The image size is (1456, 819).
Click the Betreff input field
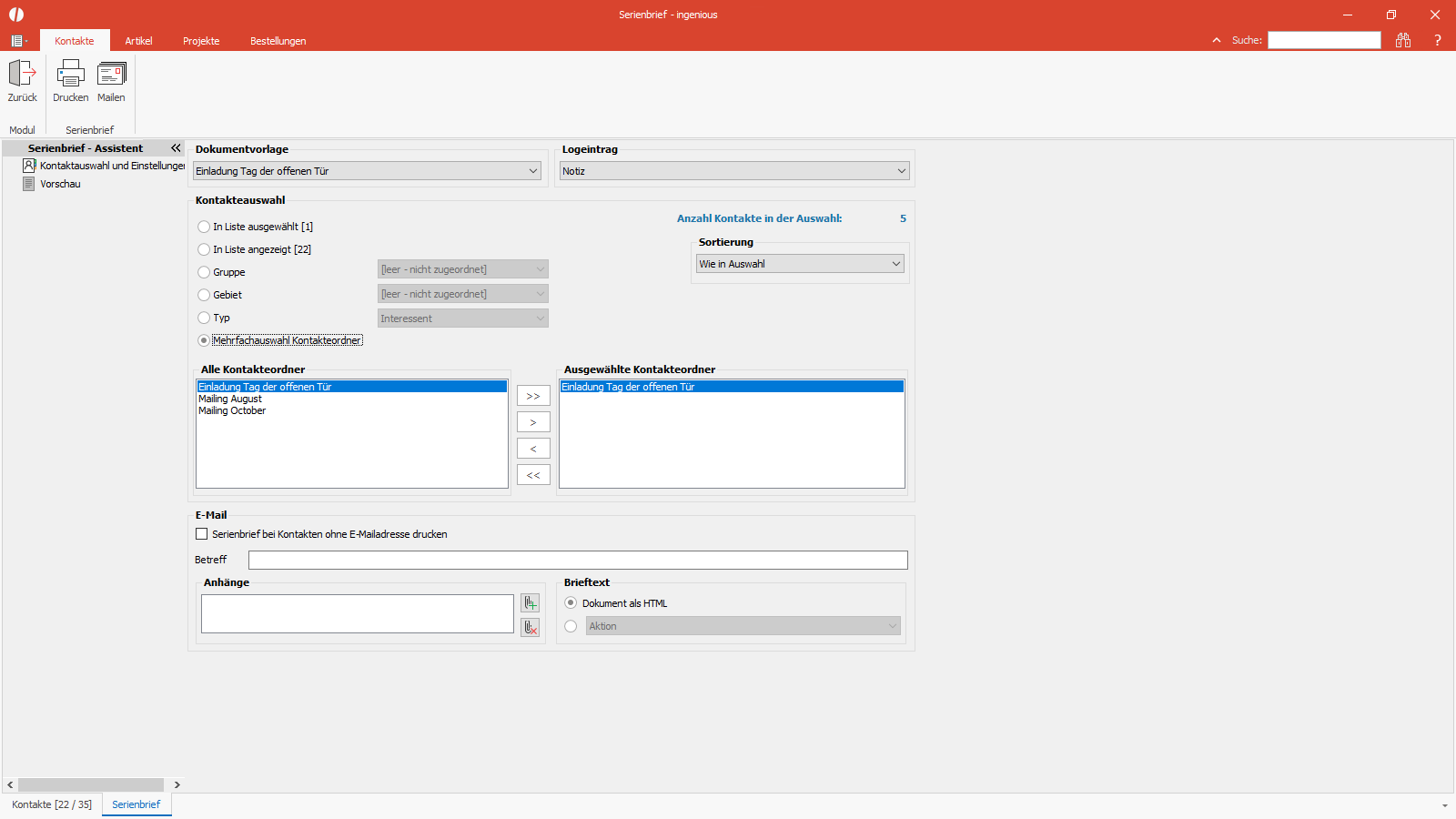pyautogui.click(x=578, y=561)
